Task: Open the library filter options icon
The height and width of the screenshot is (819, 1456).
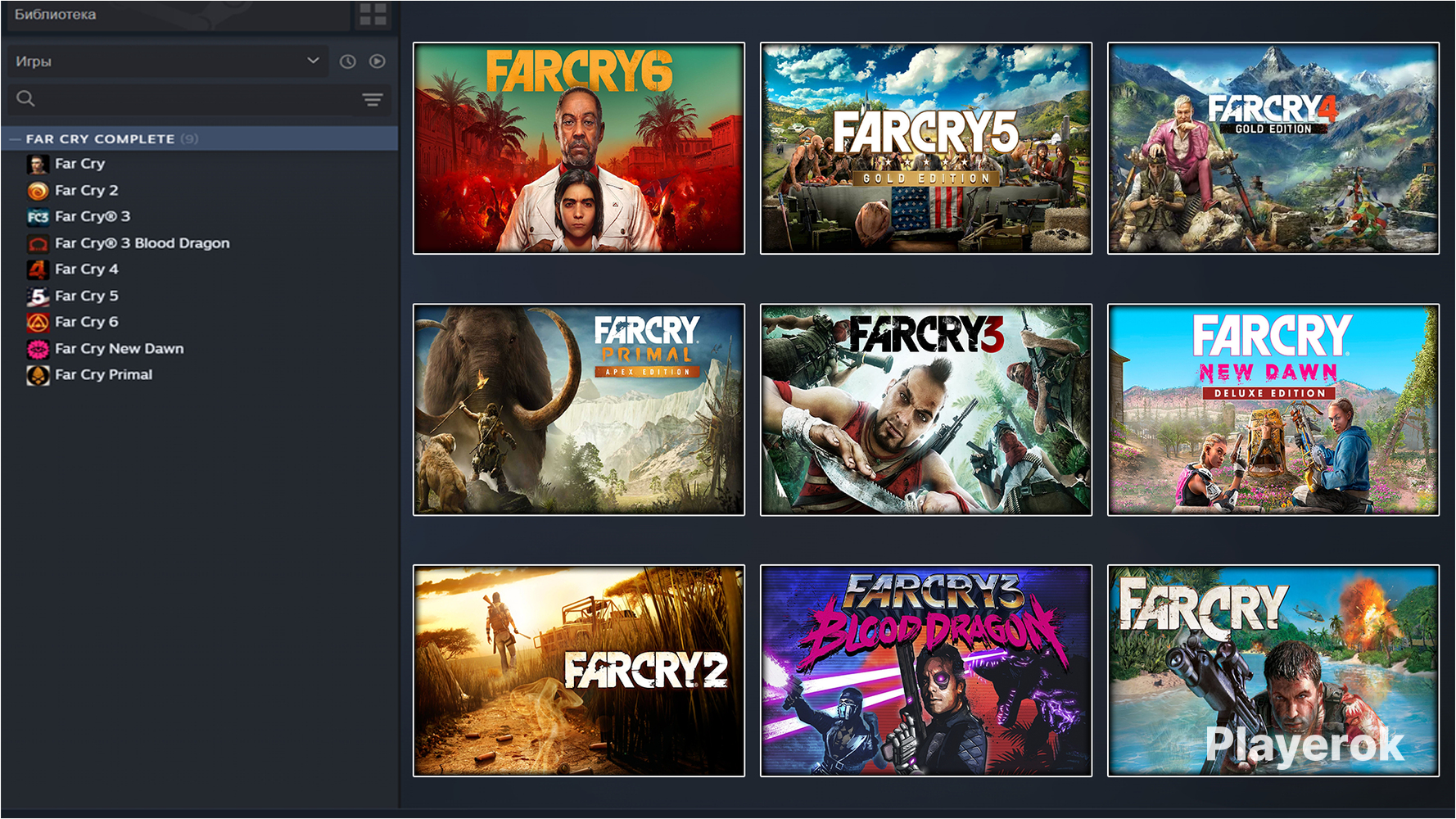Action: [x=373, y=100]
